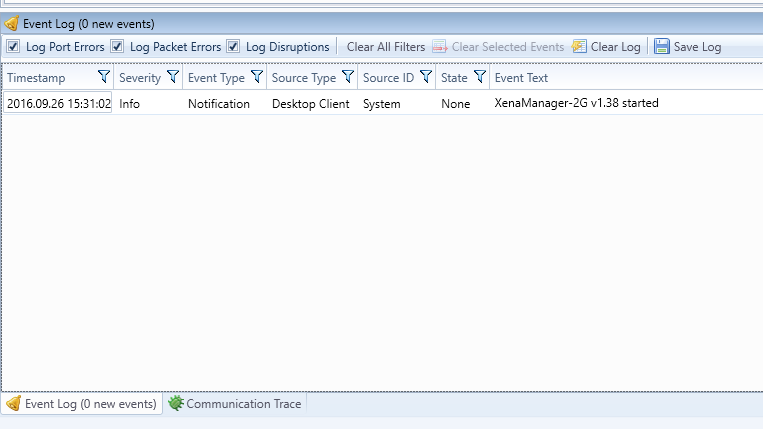
Task: Sort by Event Type column header
Action: [216, 78]
